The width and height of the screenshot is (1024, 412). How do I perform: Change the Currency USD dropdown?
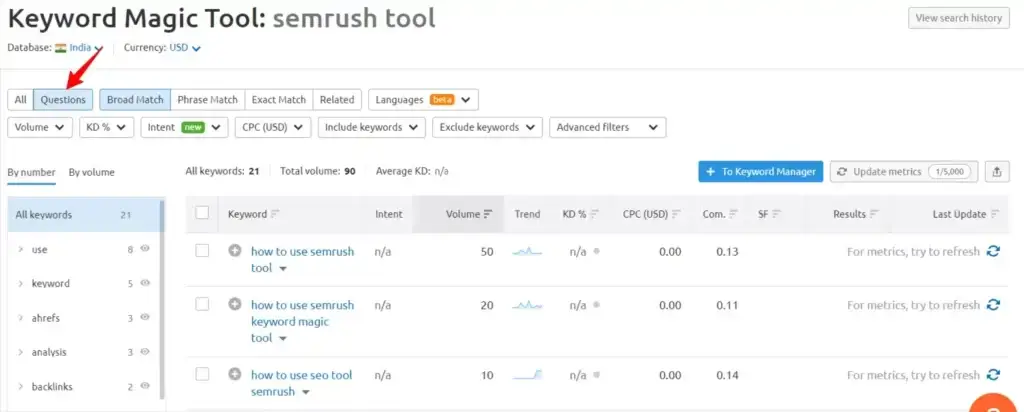(185, 48)
